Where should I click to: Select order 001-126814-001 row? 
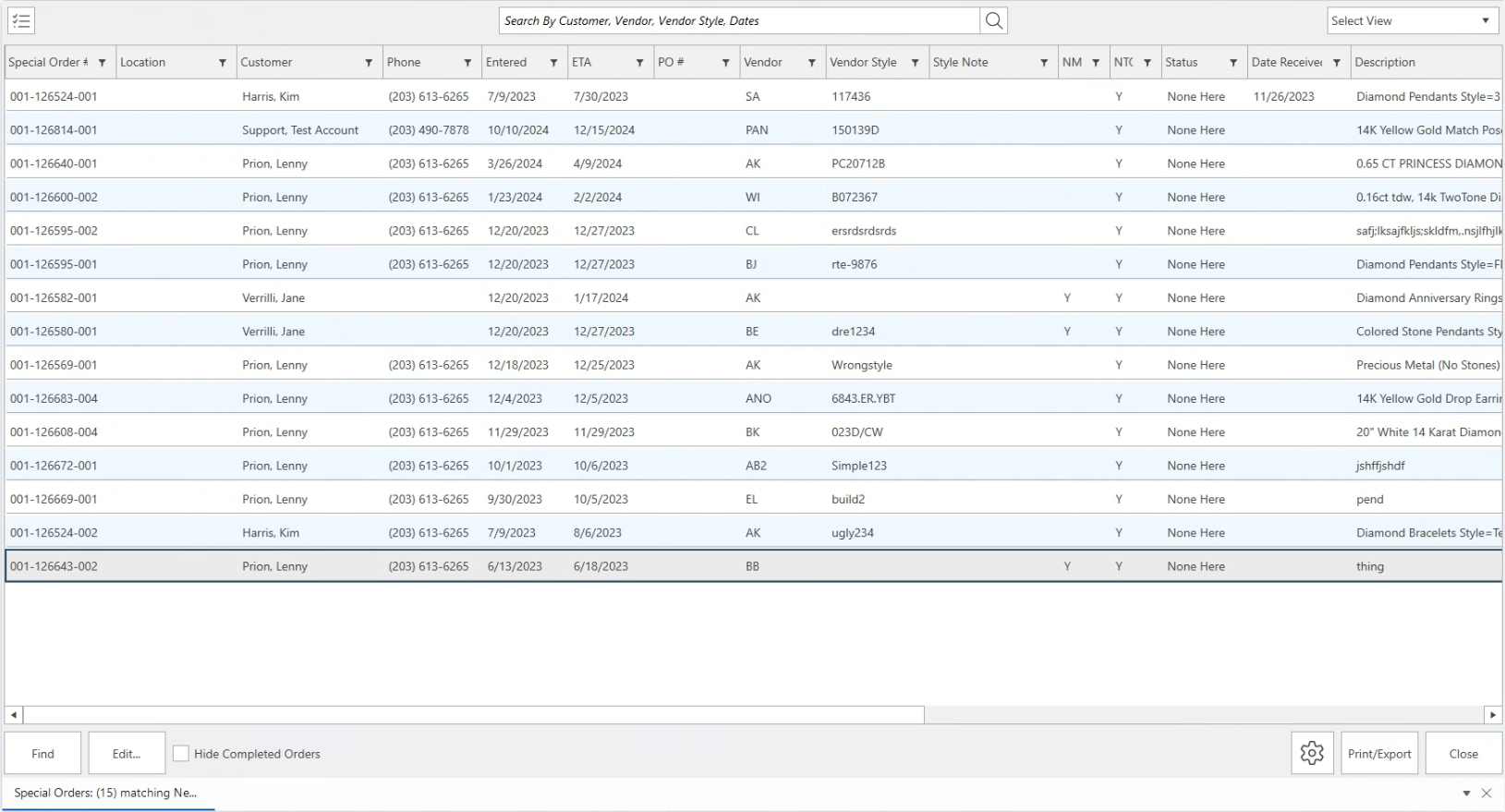(753, 130)
